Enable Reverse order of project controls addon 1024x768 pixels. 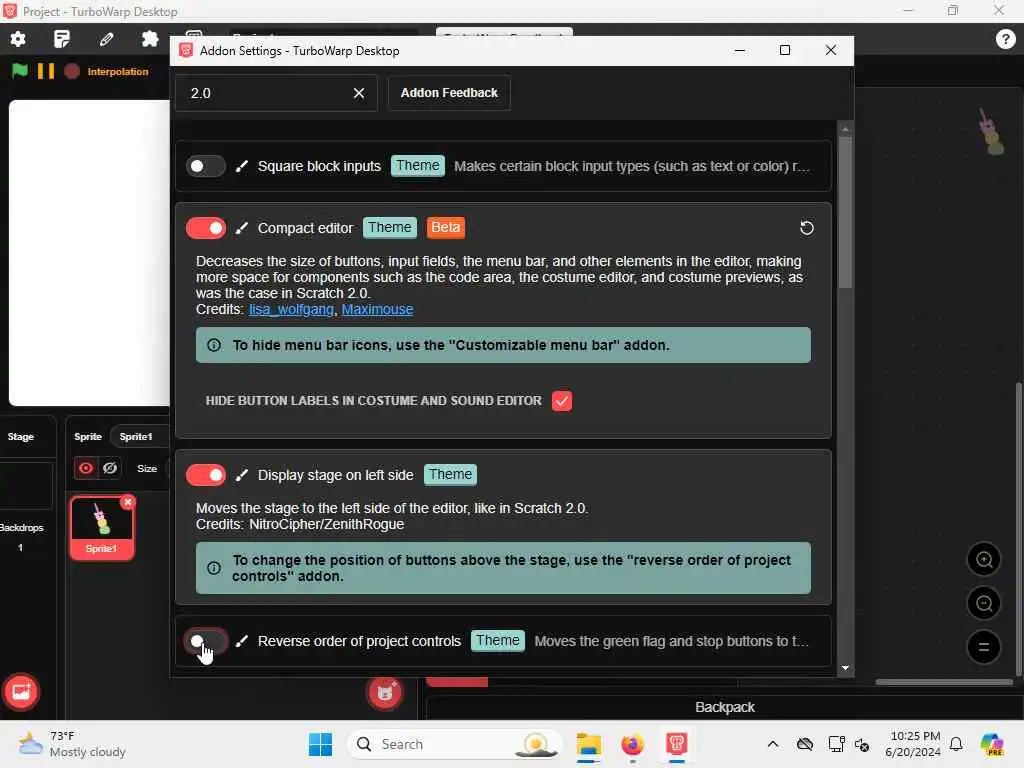206,641
